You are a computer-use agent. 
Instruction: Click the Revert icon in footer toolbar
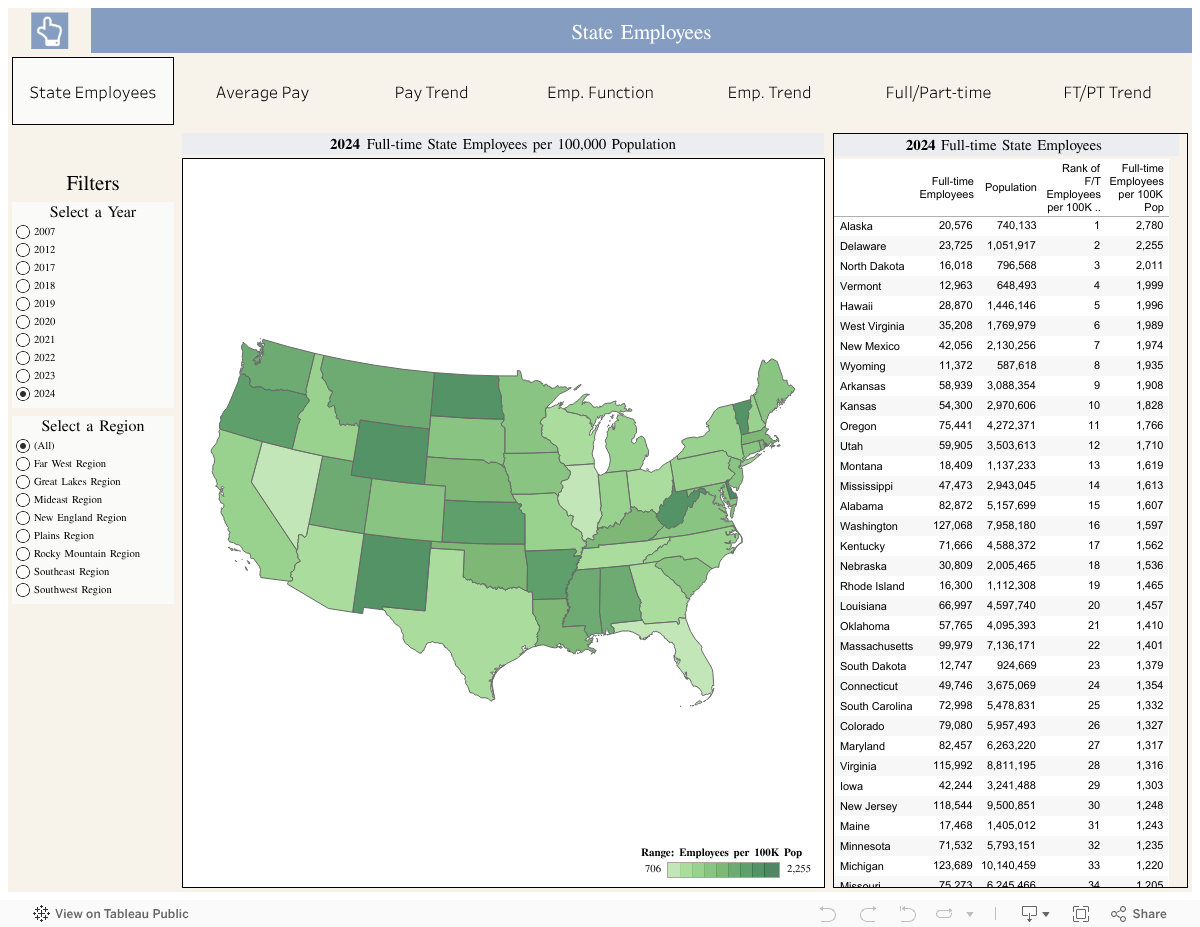906,913
